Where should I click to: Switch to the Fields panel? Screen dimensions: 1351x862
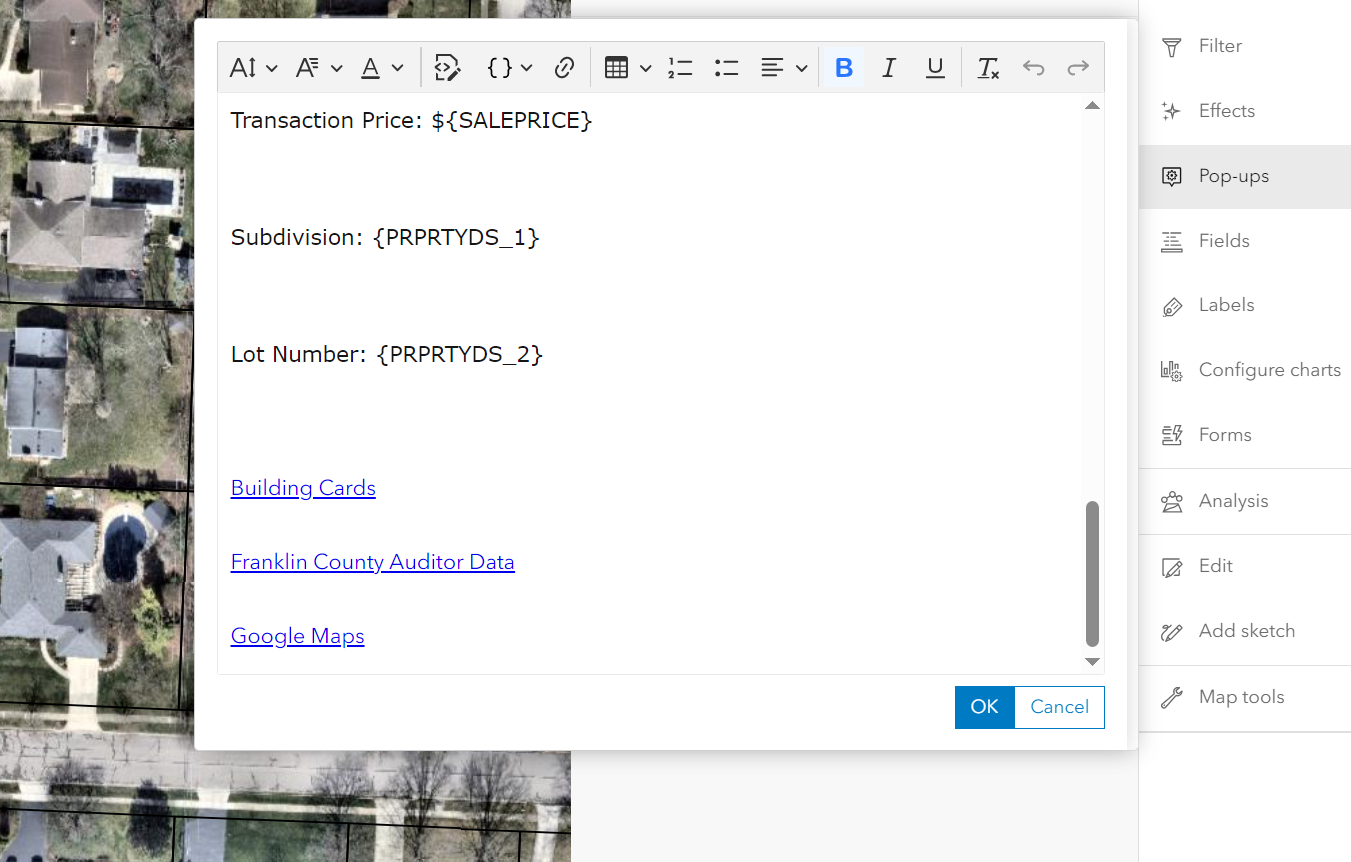click(1224, 240)
